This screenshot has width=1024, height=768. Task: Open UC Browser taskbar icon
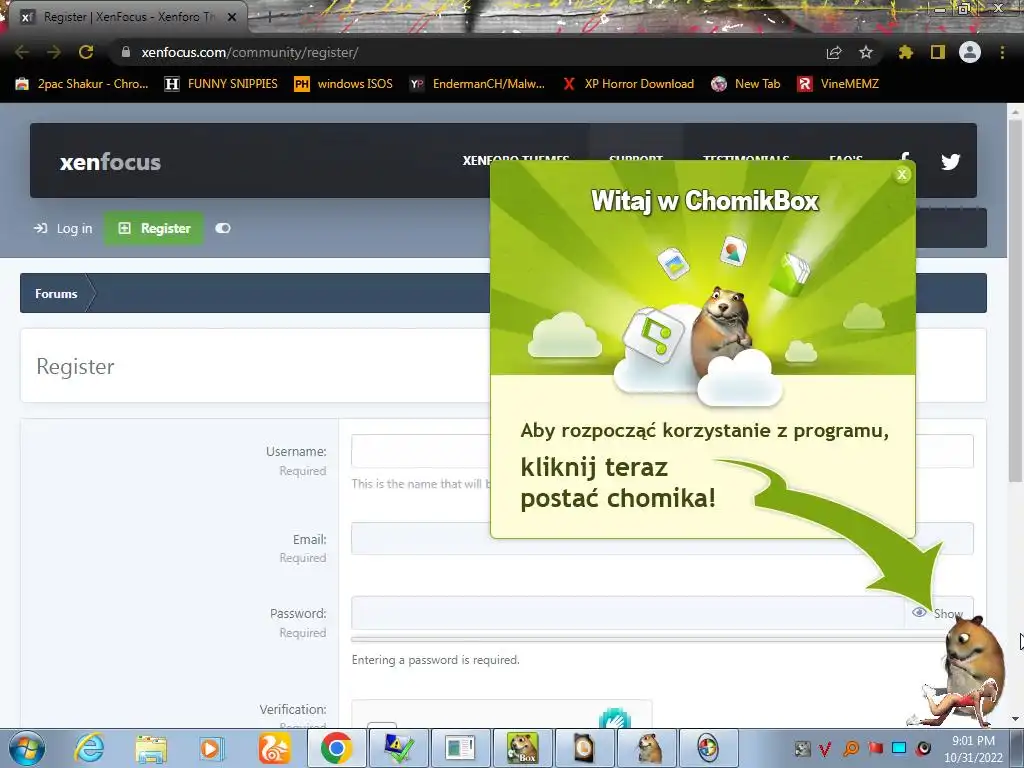point(274,748)
